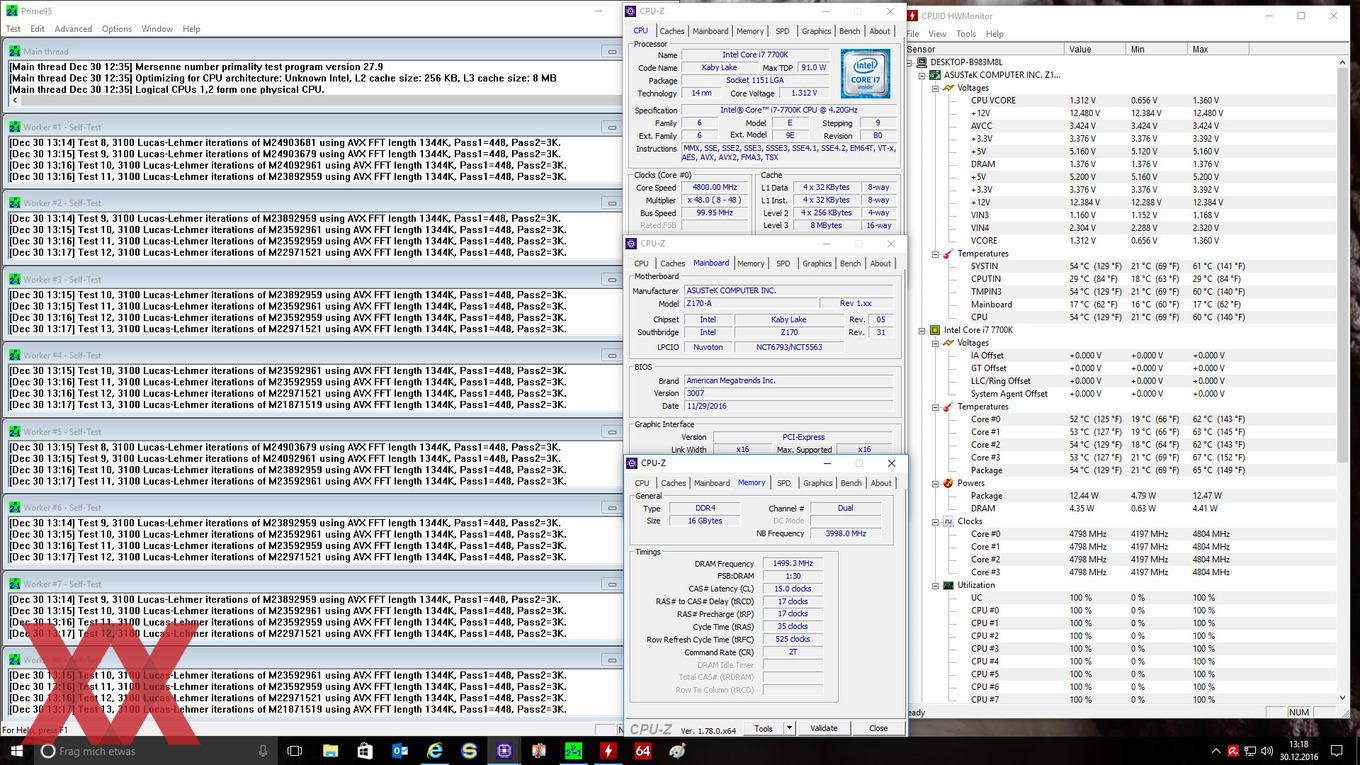Click the yellow S taskbar icon
Viewport: 1360px width, 765px height.
click(x=470, y=750)
